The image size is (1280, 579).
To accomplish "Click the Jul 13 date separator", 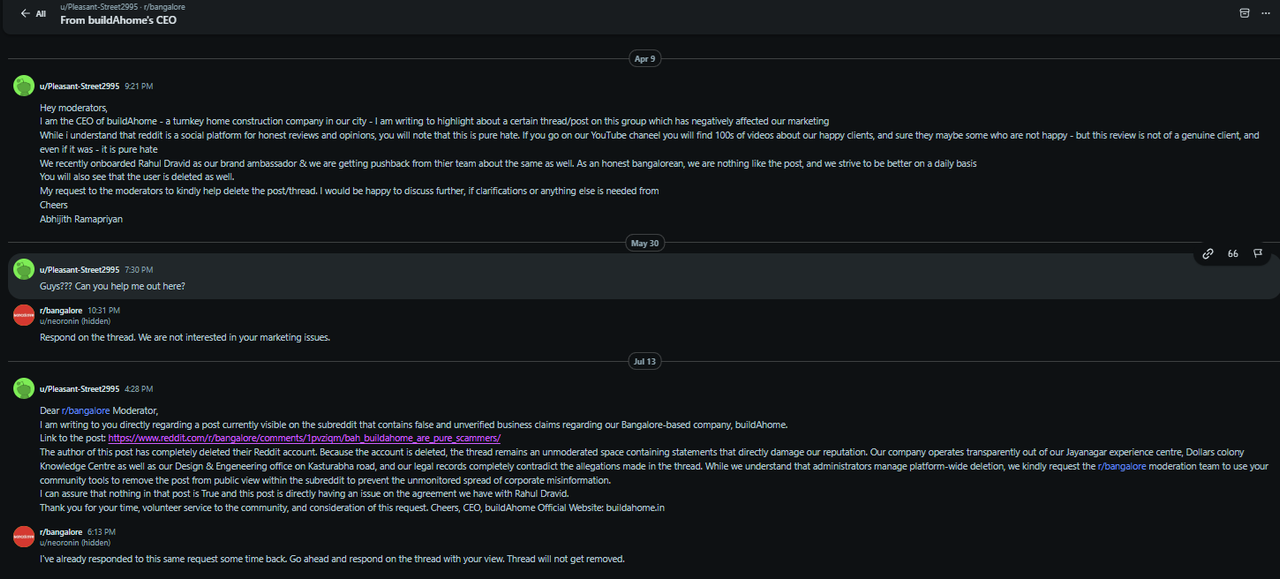I will [x=644, y=362].
